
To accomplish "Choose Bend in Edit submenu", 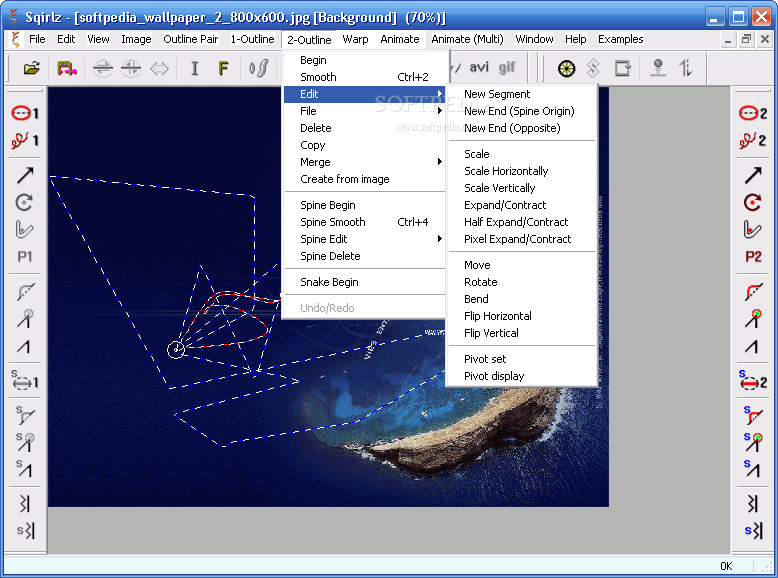I will click(x=521, y=299).
